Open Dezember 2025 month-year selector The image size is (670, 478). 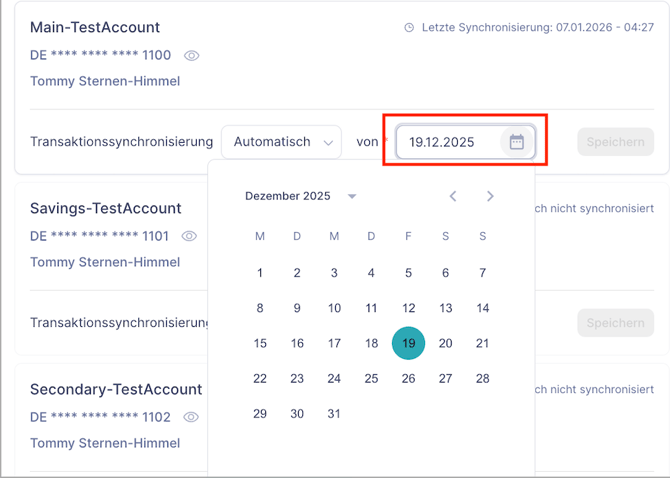pyautogui.click(x=300, y=196)
